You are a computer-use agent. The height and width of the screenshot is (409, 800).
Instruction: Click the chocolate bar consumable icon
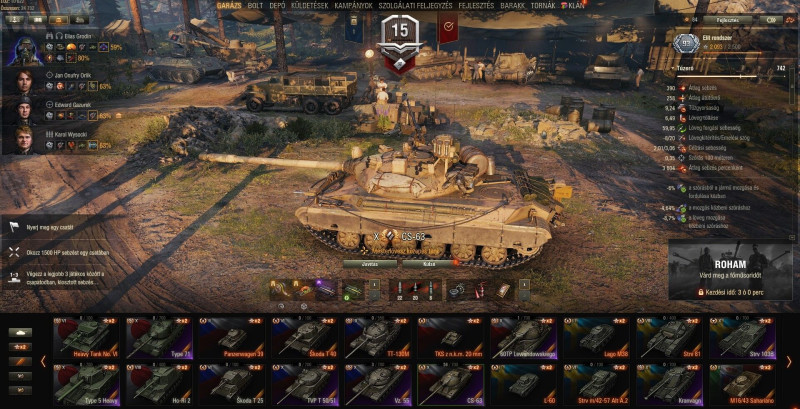503,290
